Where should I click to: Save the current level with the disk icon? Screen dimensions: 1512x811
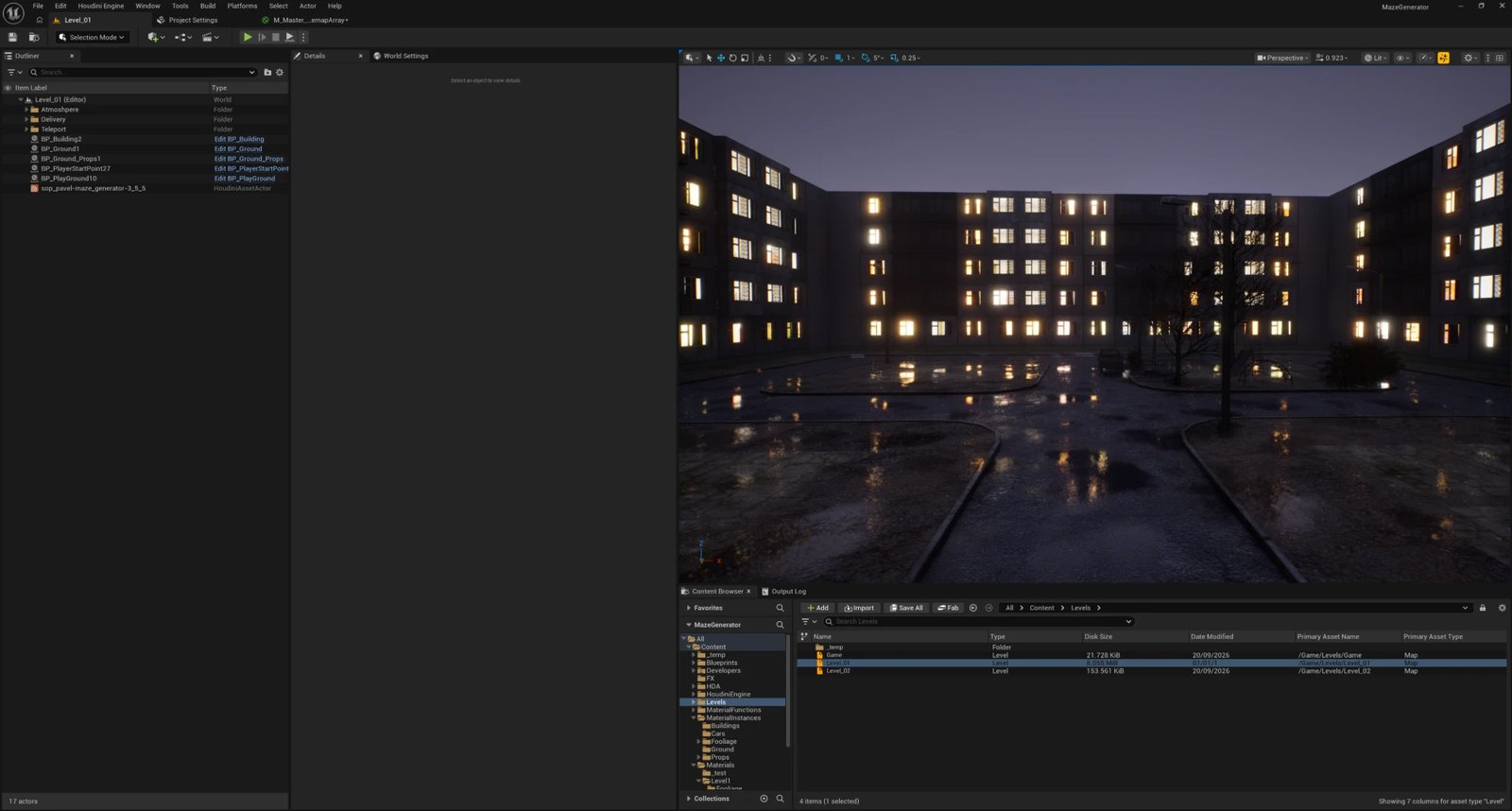pos(12,37)
